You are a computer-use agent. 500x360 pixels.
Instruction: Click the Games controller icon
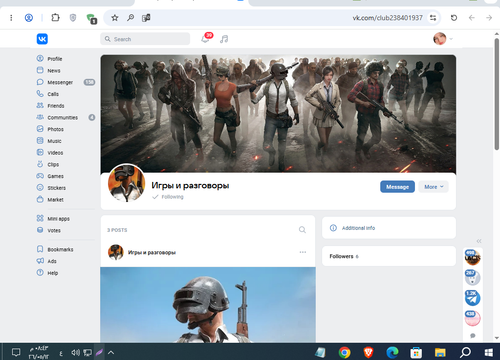tap(40, 176)
